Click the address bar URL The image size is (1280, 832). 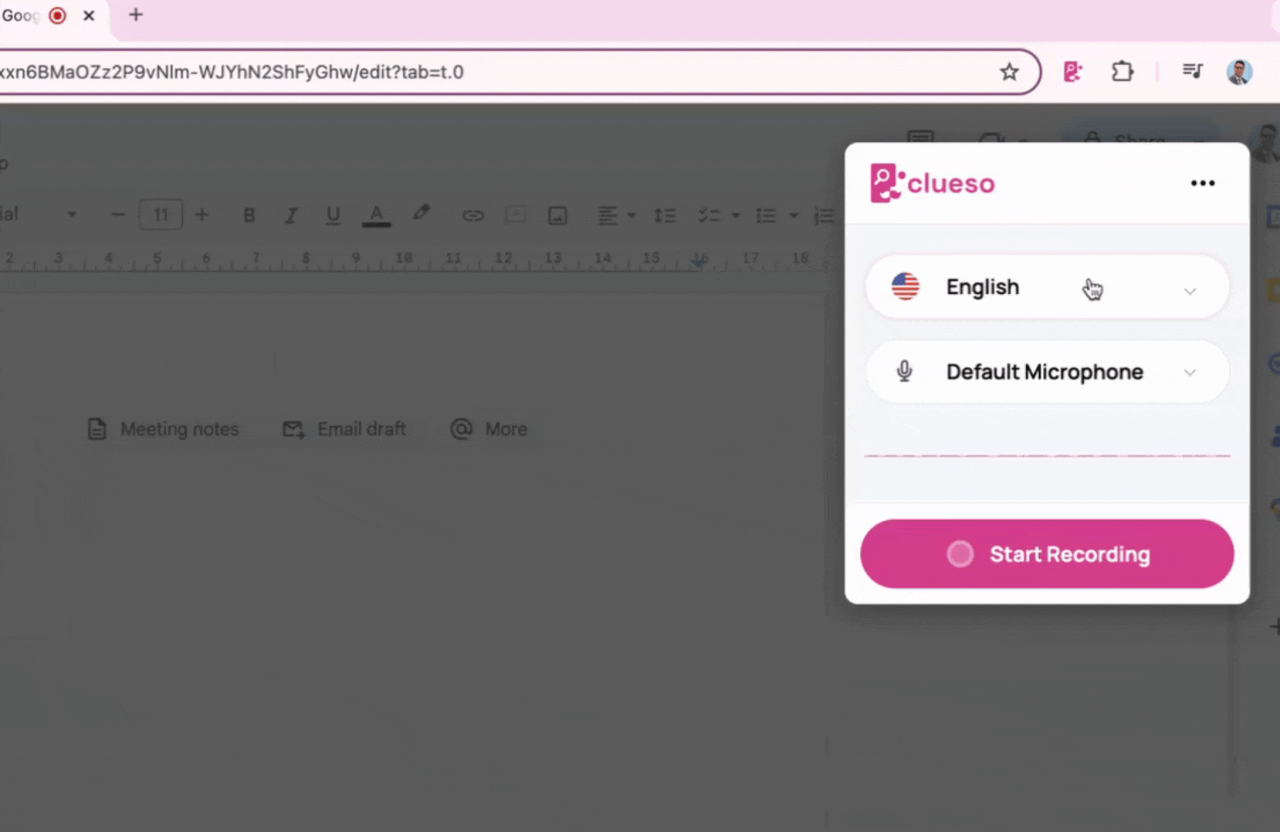[232, 72]
